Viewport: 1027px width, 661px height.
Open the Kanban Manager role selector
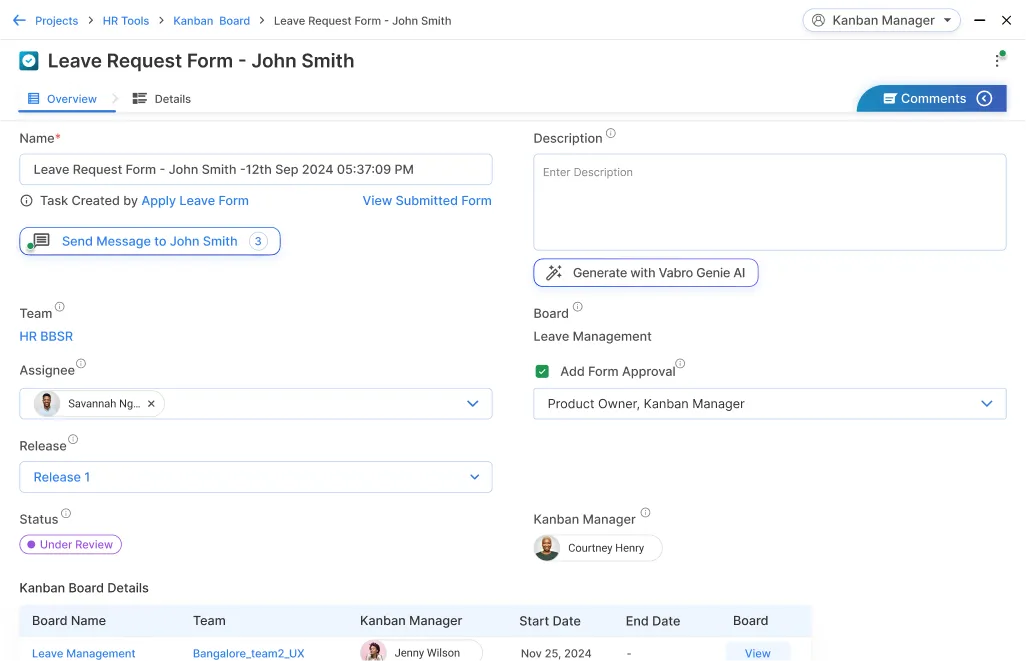point(881,20)
